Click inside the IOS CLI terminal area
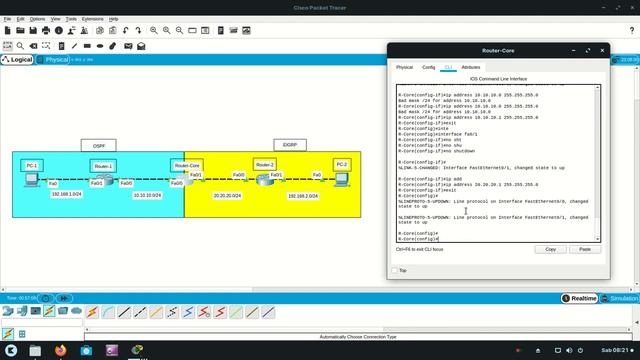The height and width of the screenshot is (360, 640). [x=496, y=163]
